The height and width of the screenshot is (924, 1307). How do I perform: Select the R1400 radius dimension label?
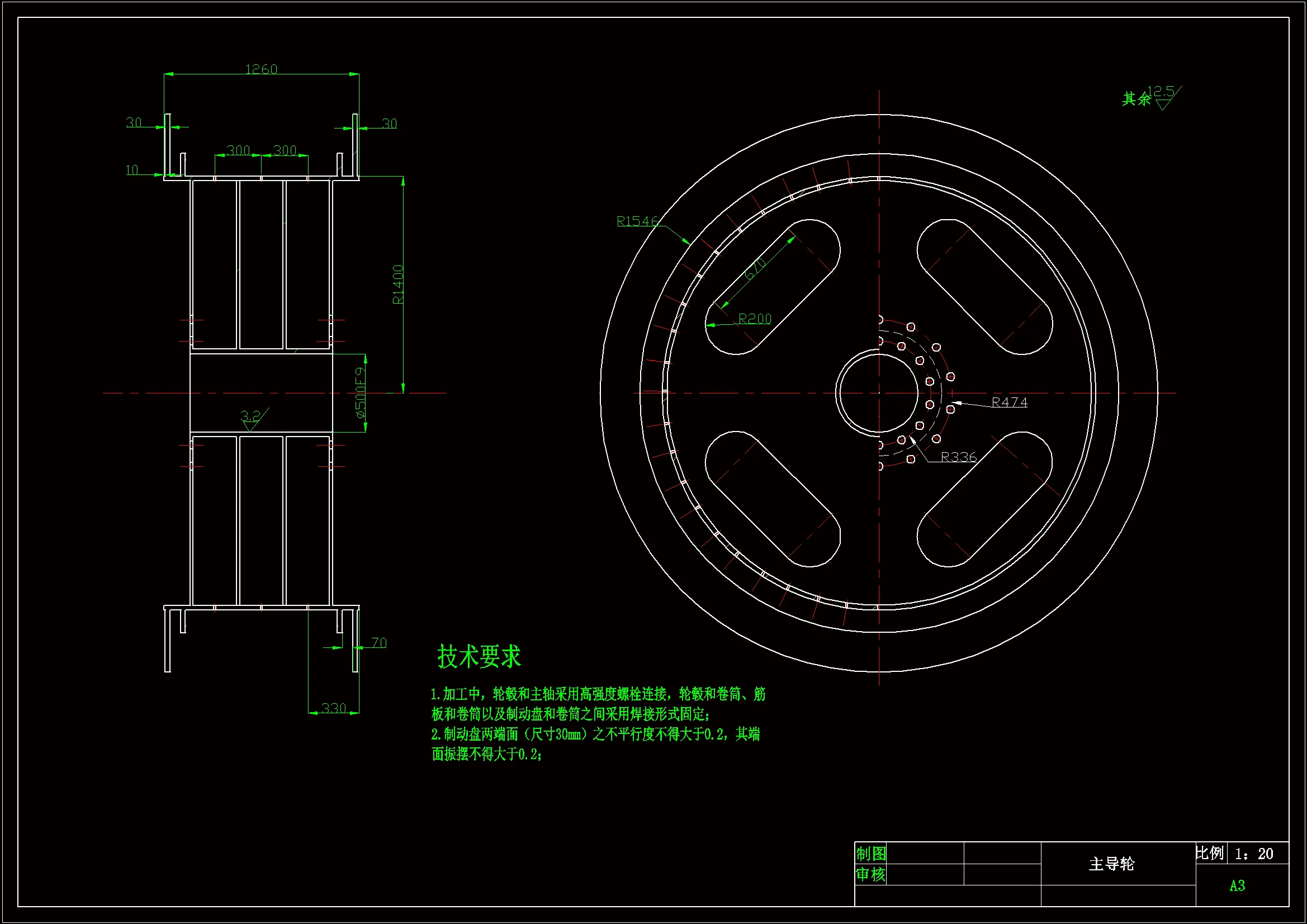398,284
